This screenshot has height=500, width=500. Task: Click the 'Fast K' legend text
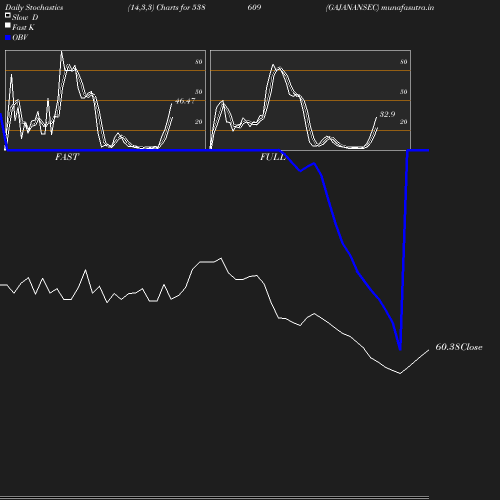(23, 27)
